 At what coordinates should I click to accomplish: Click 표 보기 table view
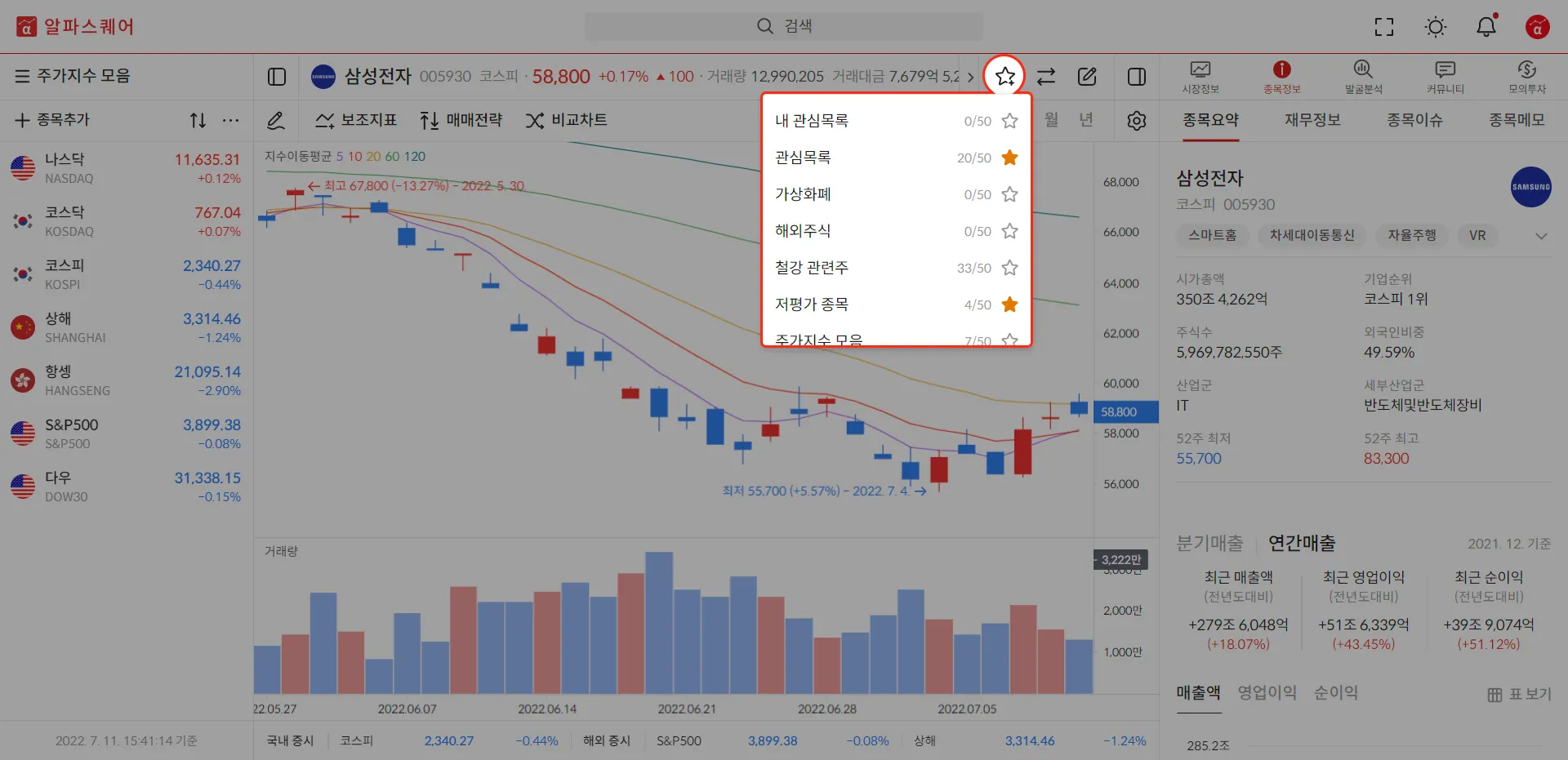pyautogui.click(x=1519, y=695)
